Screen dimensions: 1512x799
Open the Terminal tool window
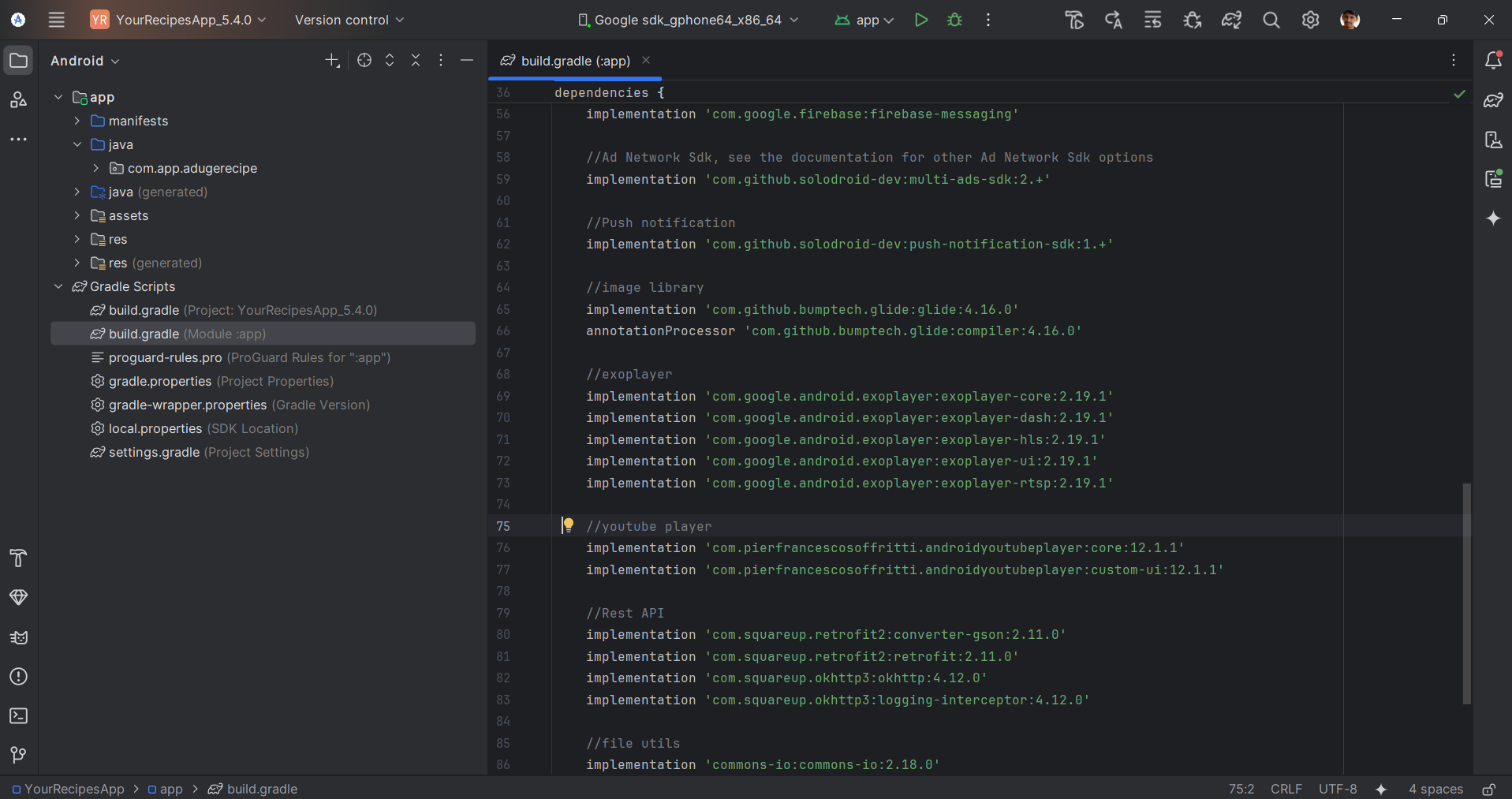[x=18, y=716]
